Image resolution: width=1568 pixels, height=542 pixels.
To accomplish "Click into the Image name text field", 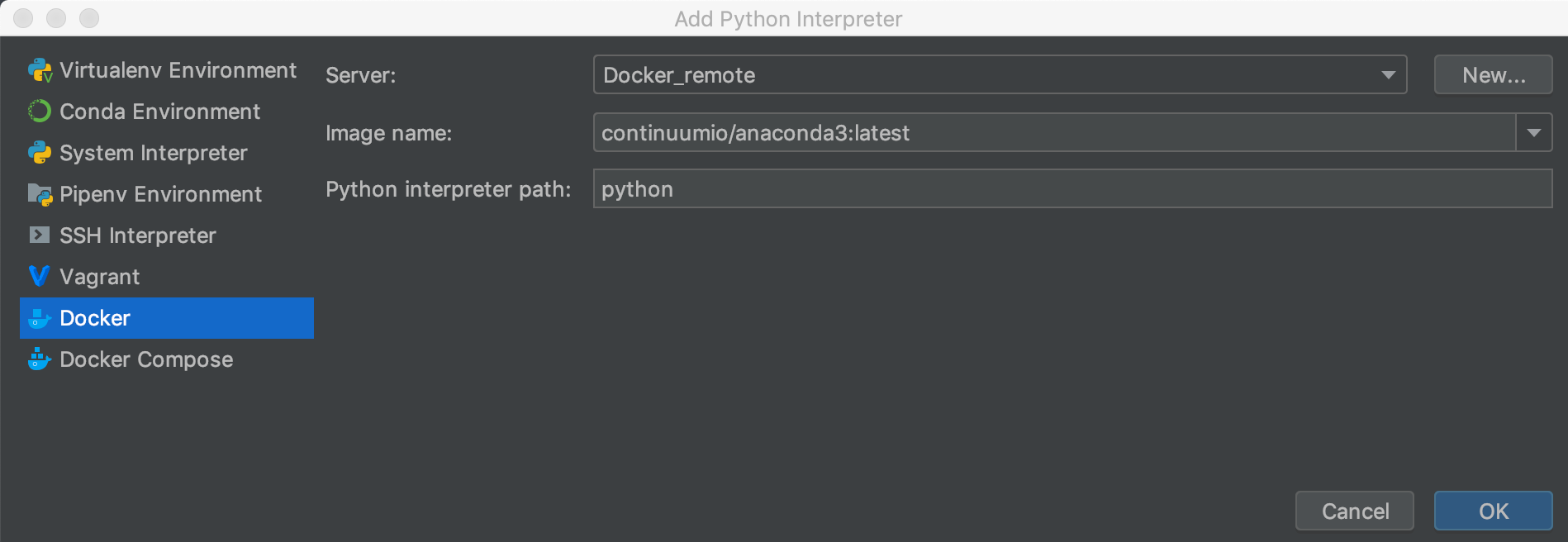I will tap(1054, 133).
